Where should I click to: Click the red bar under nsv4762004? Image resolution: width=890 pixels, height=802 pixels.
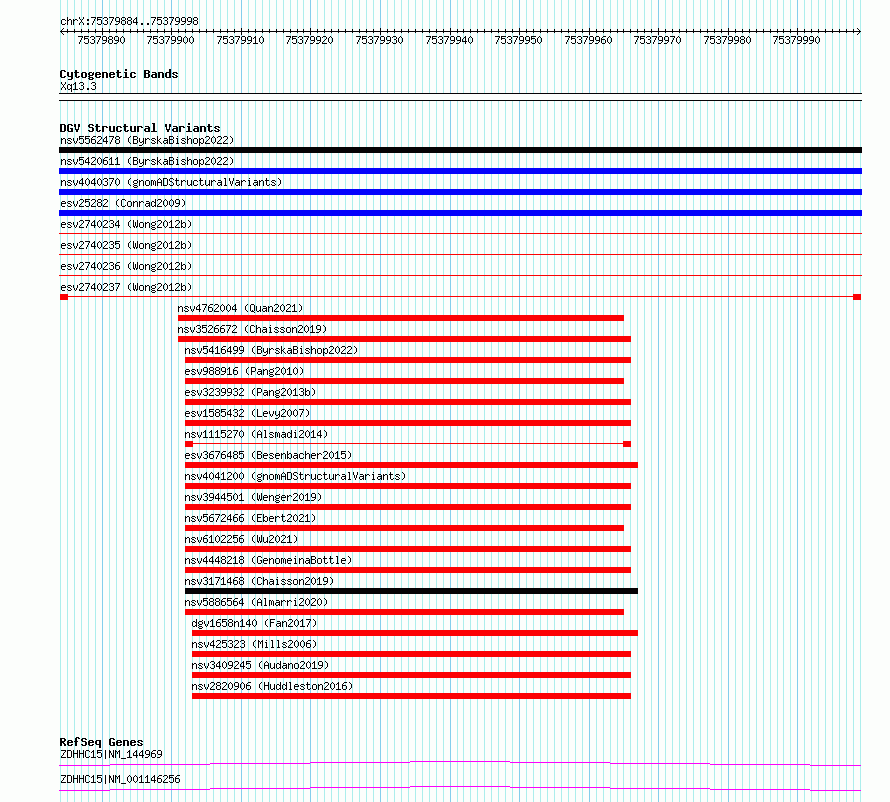(401, 318)
